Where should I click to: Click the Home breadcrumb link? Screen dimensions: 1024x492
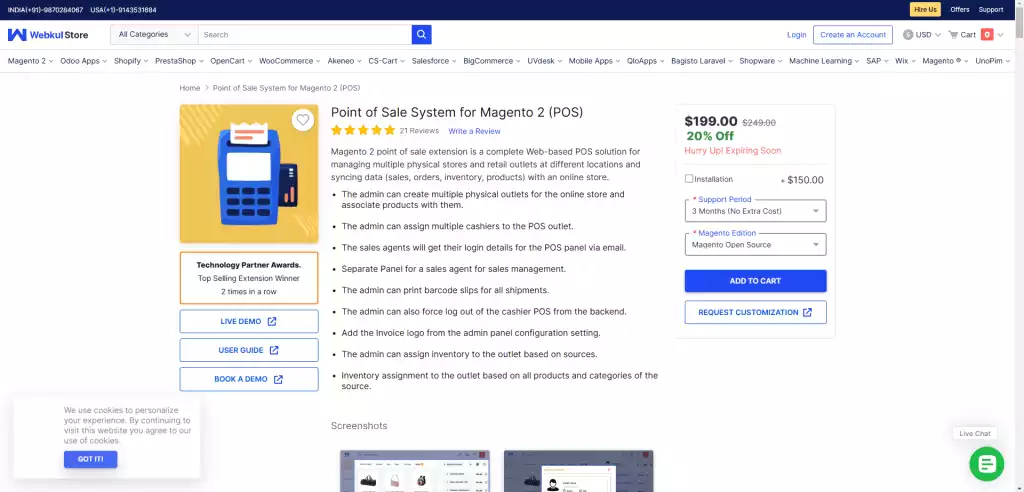190,88
